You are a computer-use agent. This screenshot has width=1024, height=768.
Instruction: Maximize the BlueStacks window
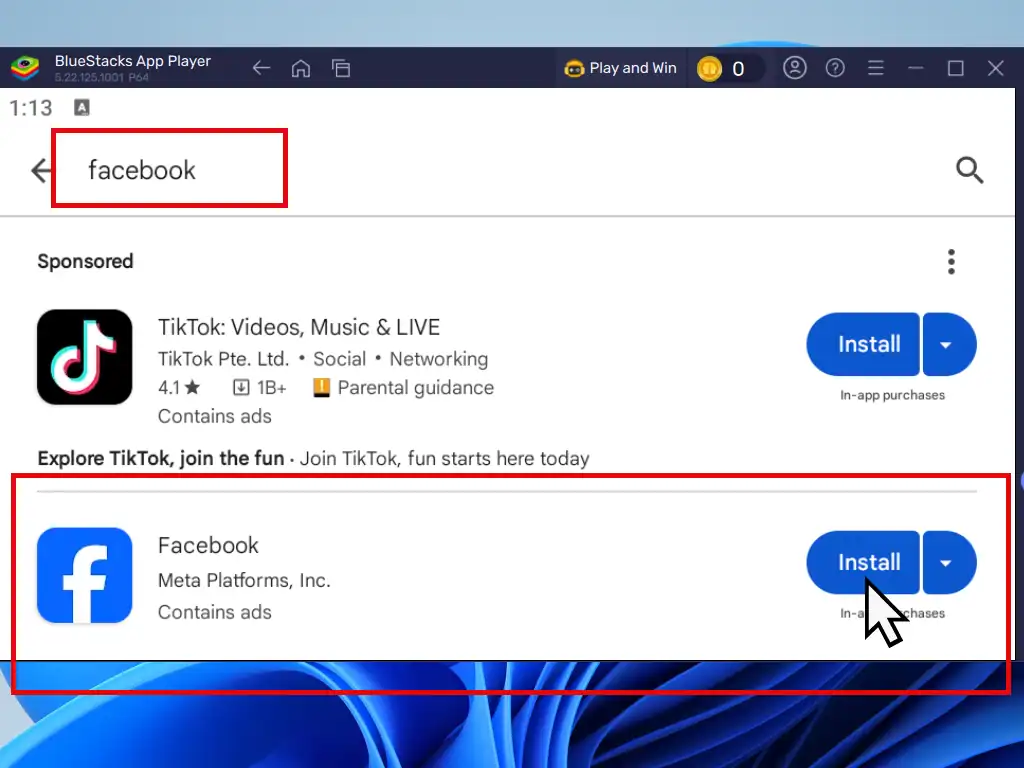pyautogui.click(x=955, y=68)
